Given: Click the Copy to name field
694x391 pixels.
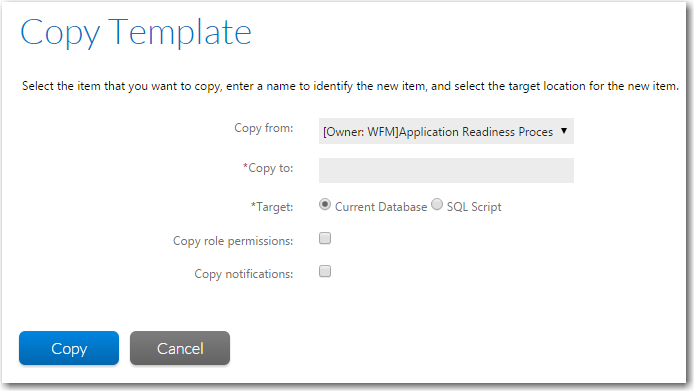Looking at the screenshot, I should (x=446, y=170).
